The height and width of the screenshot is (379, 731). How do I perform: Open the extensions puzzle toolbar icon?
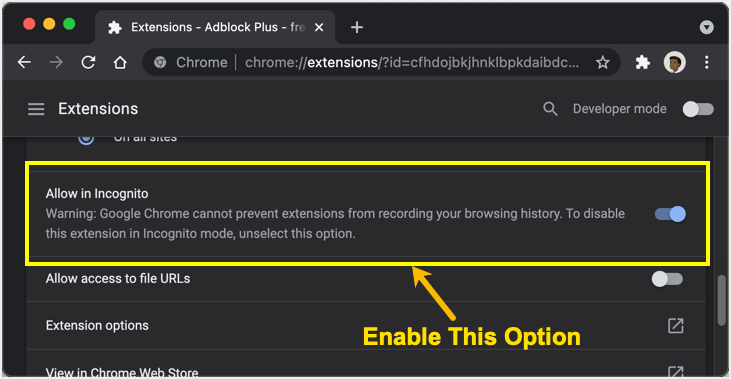(642, 62)
